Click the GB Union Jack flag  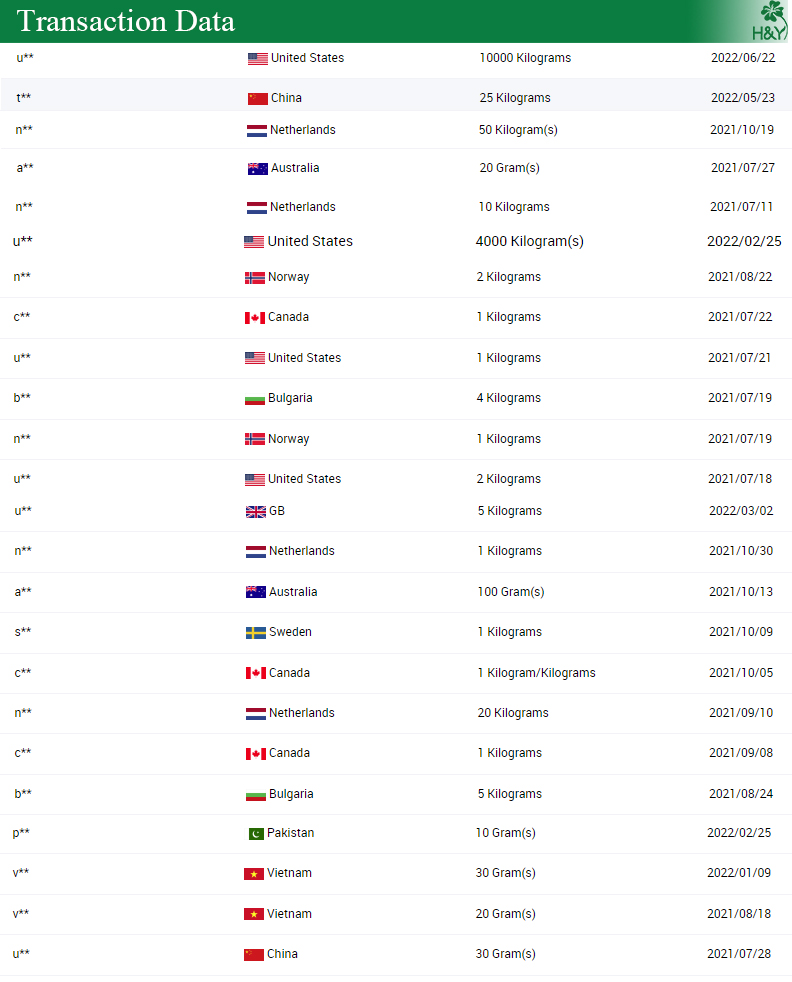click(x=256, y=512)
